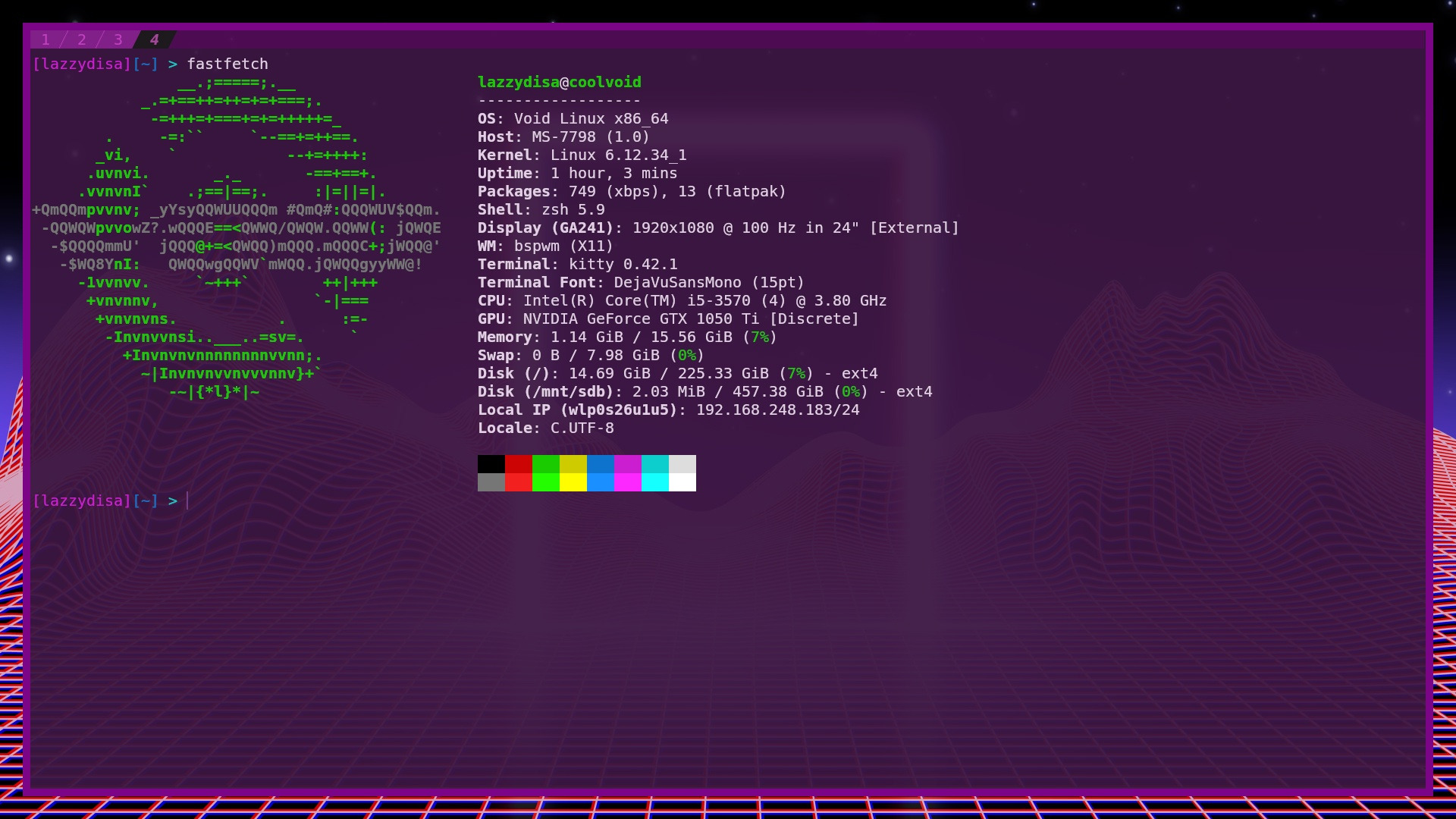1456x819 pixels.
Task: Click the OS Void Linux line
Action: pos(573,118)
